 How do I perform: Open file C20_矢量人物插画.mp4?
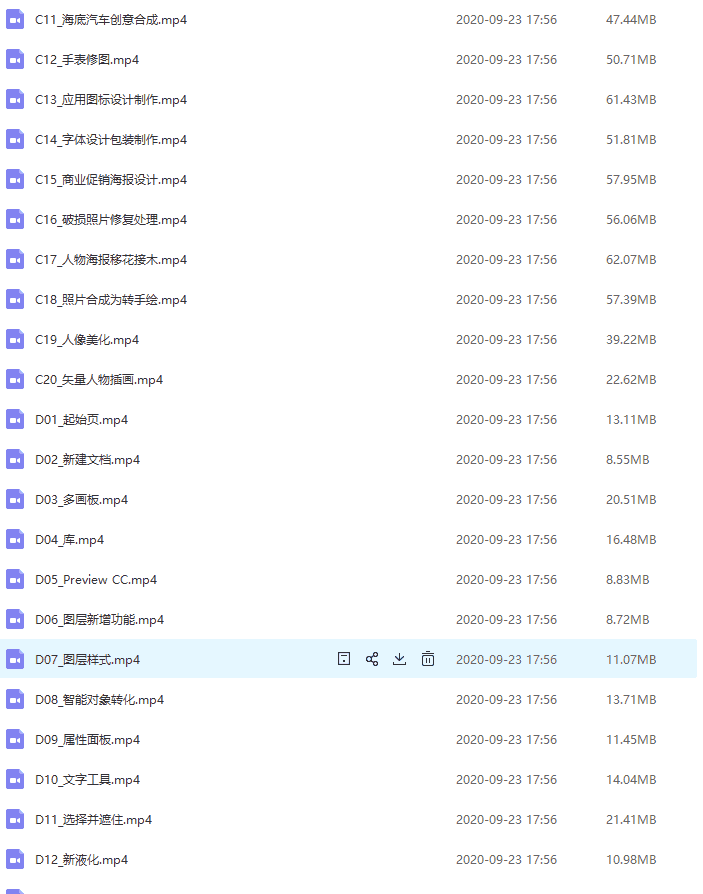99,380
